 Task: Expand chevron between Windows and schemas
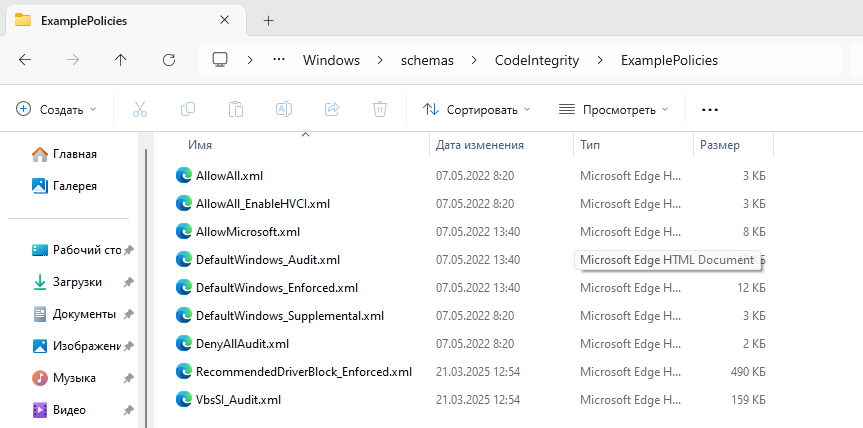[380, 60]
